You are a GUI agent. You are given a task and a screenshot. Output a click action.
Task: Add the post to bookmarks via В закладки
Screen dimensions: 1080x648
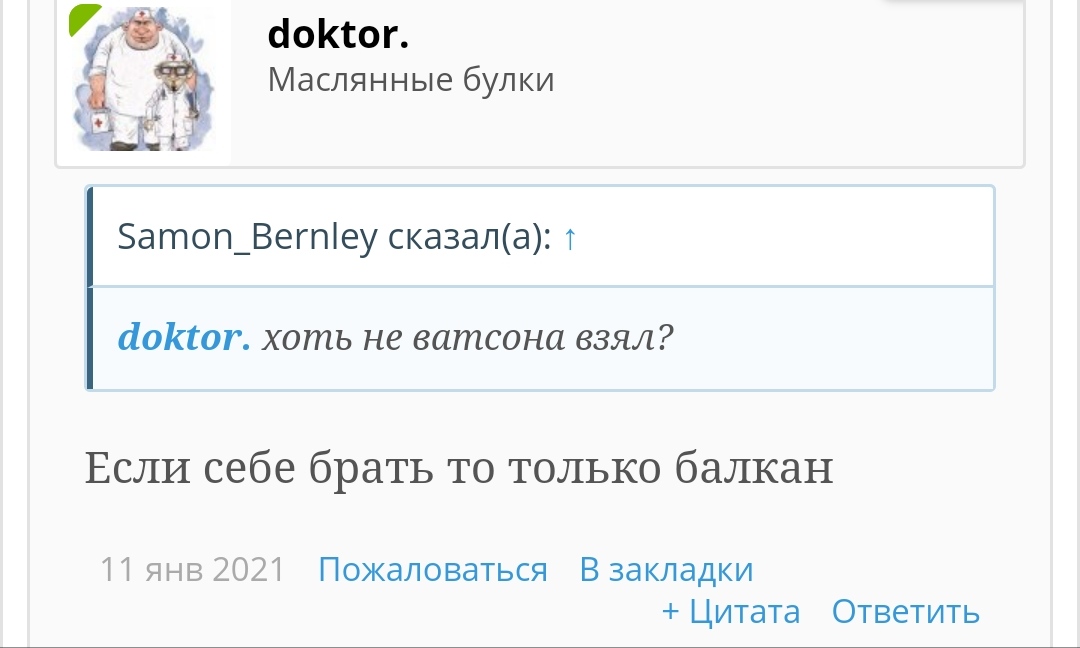click(x=666, y=569)
